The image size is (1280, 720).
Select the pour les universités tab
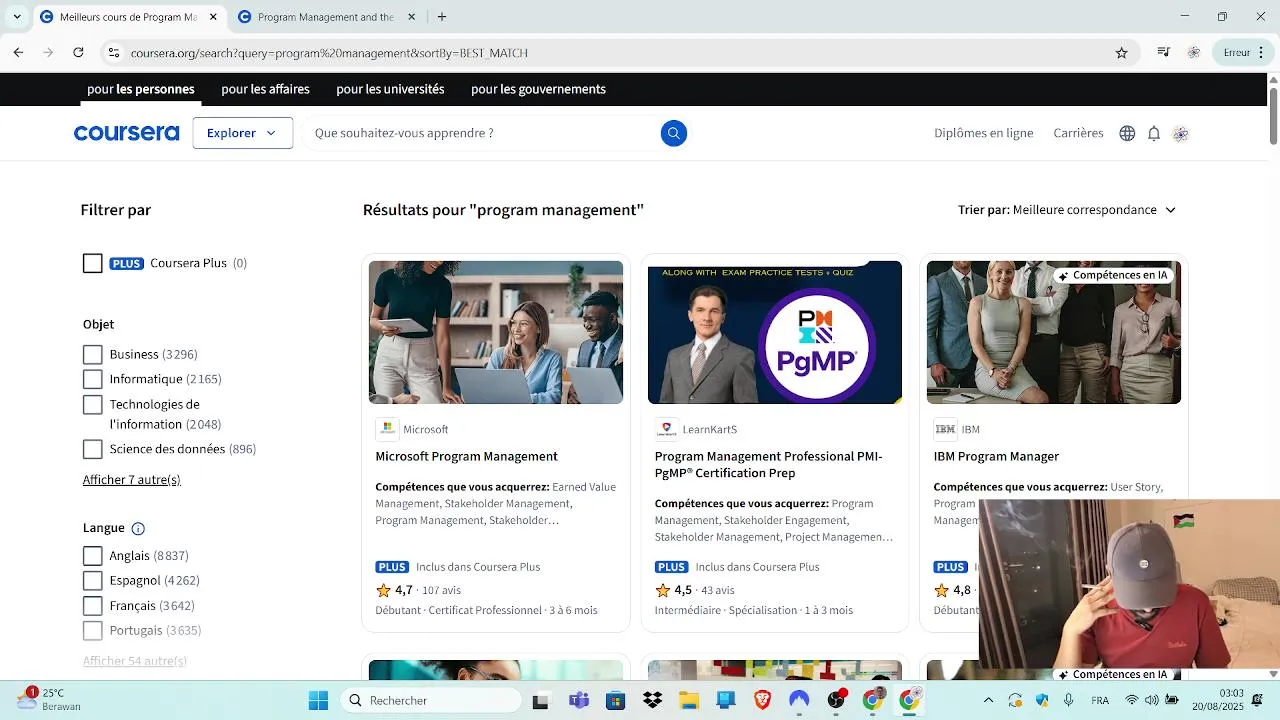pos(390,89)
